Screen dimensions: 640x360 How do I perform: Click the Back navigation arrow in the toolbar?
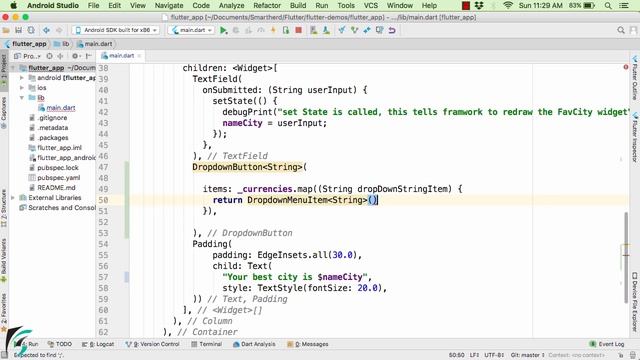pyautogui.click(x=47, y=30)
